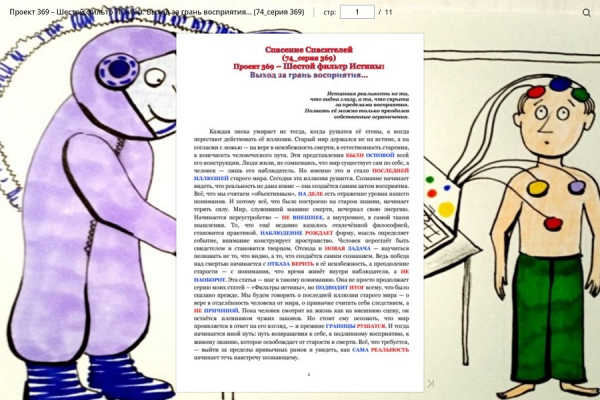This screenshot has width=600, height=400.
Task: Click the heading "Выход за грань восприятия..."
Action: click(x=309, y=75)
